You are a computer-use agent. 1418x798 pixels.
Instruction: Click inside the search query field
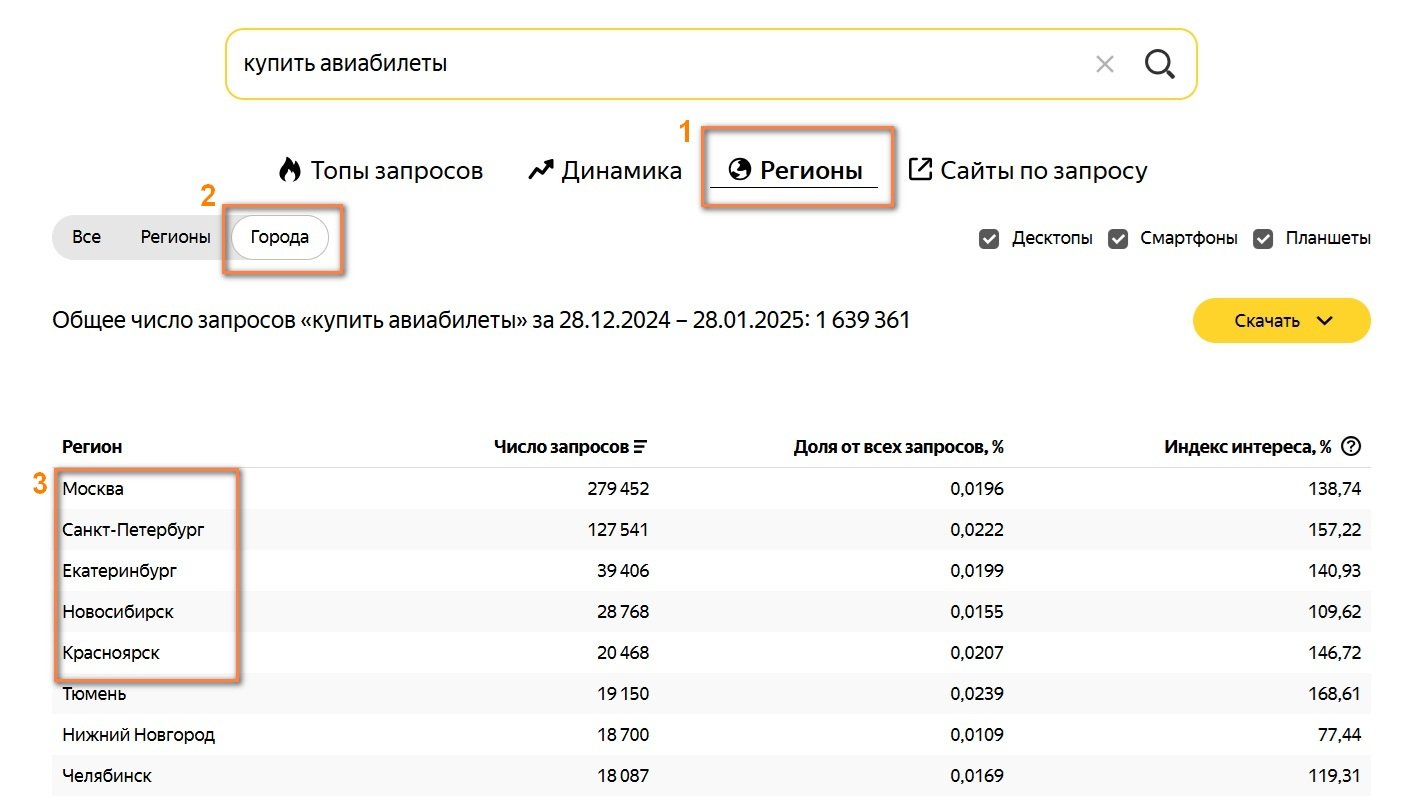coord(650,64)
